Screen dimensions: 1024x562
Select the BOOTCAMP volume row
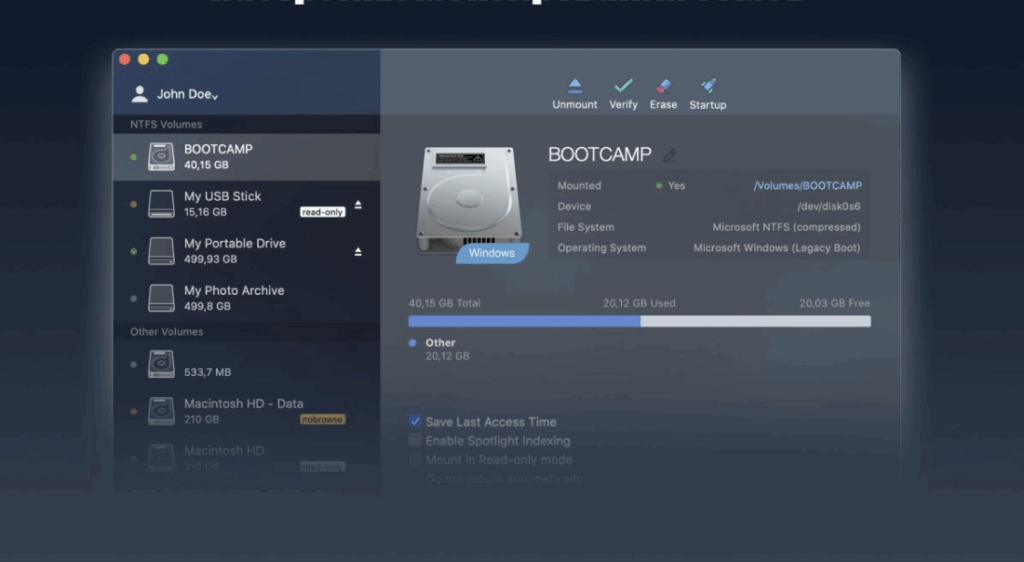pos(246,157)
